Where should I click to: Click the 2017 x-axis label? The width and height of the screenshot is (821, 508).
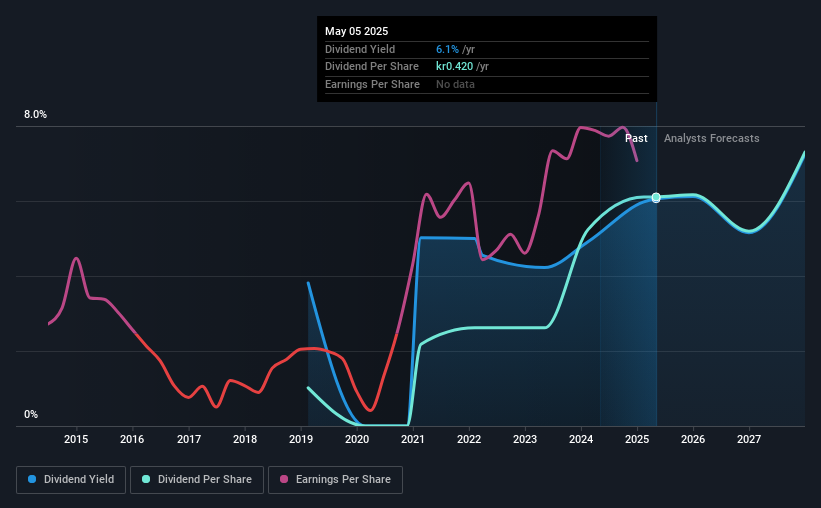pyautogui.click(x=188, y=439)
